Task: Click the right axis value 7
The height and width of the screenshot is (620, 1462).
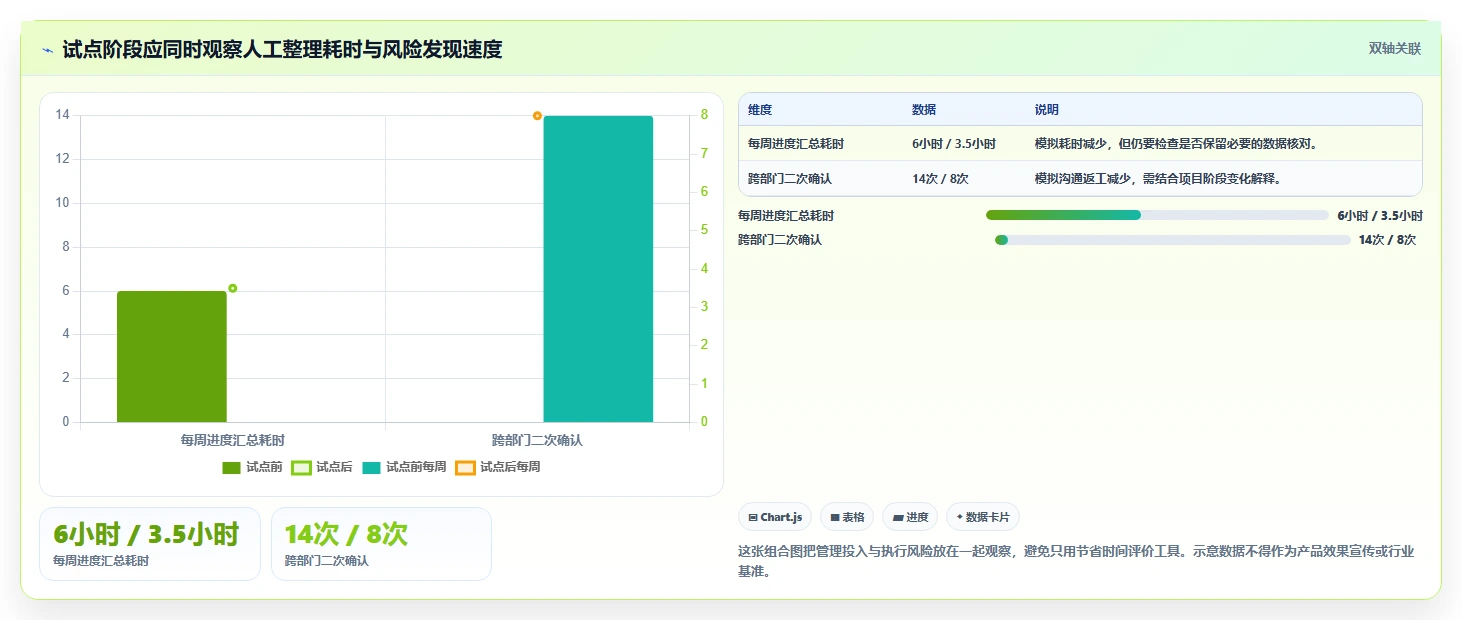Action: pos(704,153)
